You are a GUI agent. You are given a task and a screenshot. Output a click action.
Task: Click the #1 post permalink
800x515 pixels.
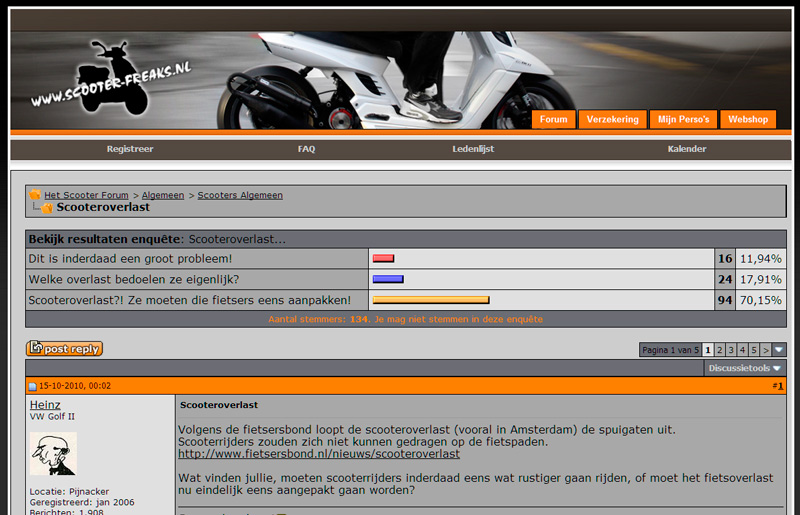[x=778, y=386]
